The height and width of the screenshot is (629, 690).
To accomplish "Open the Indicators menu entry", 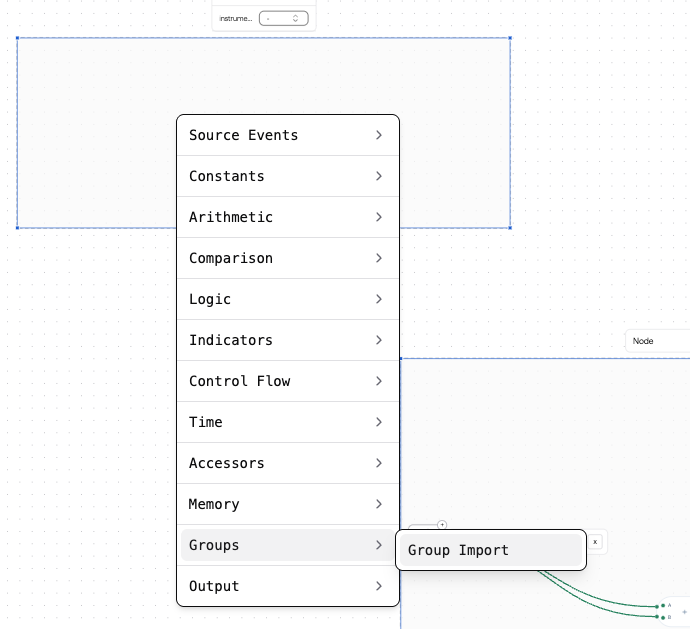I will pos(287,340).
